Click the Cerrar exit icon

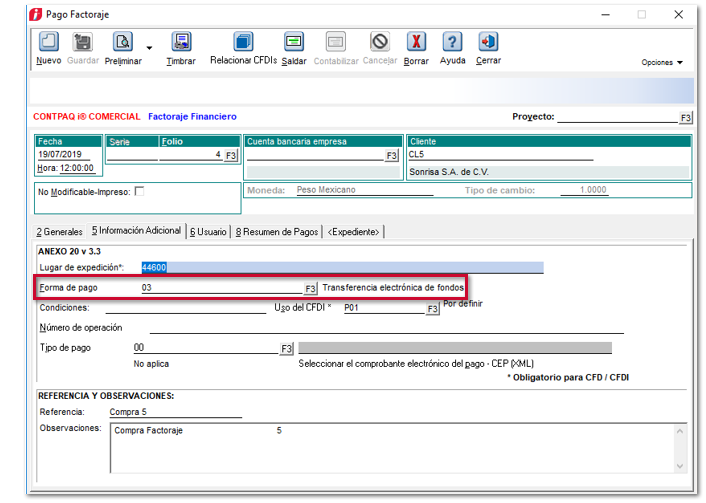pos(488,42)
